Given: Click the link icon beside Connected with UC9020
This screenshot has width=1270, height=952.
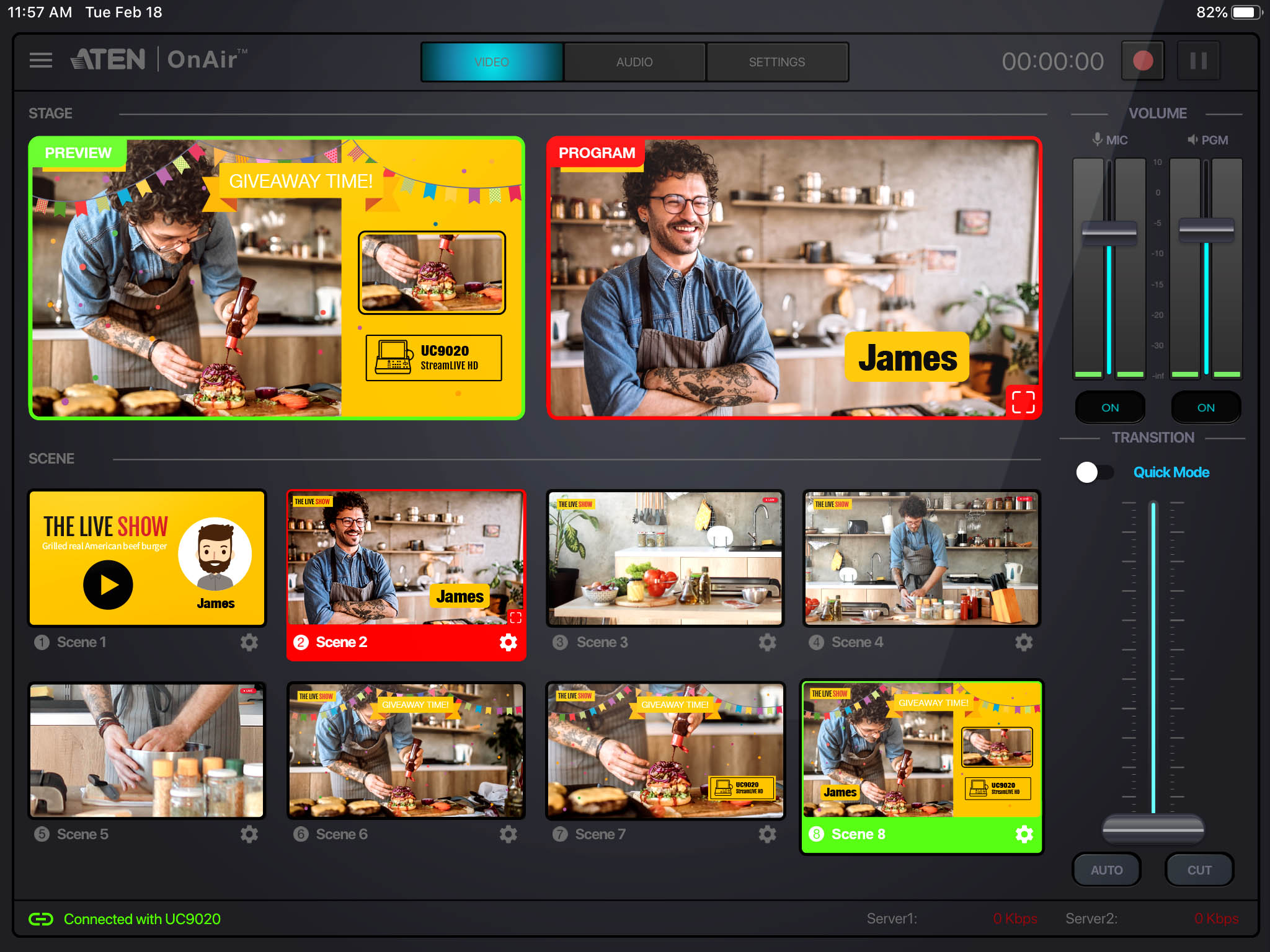Looking at the screenshot, I should 41,919.
